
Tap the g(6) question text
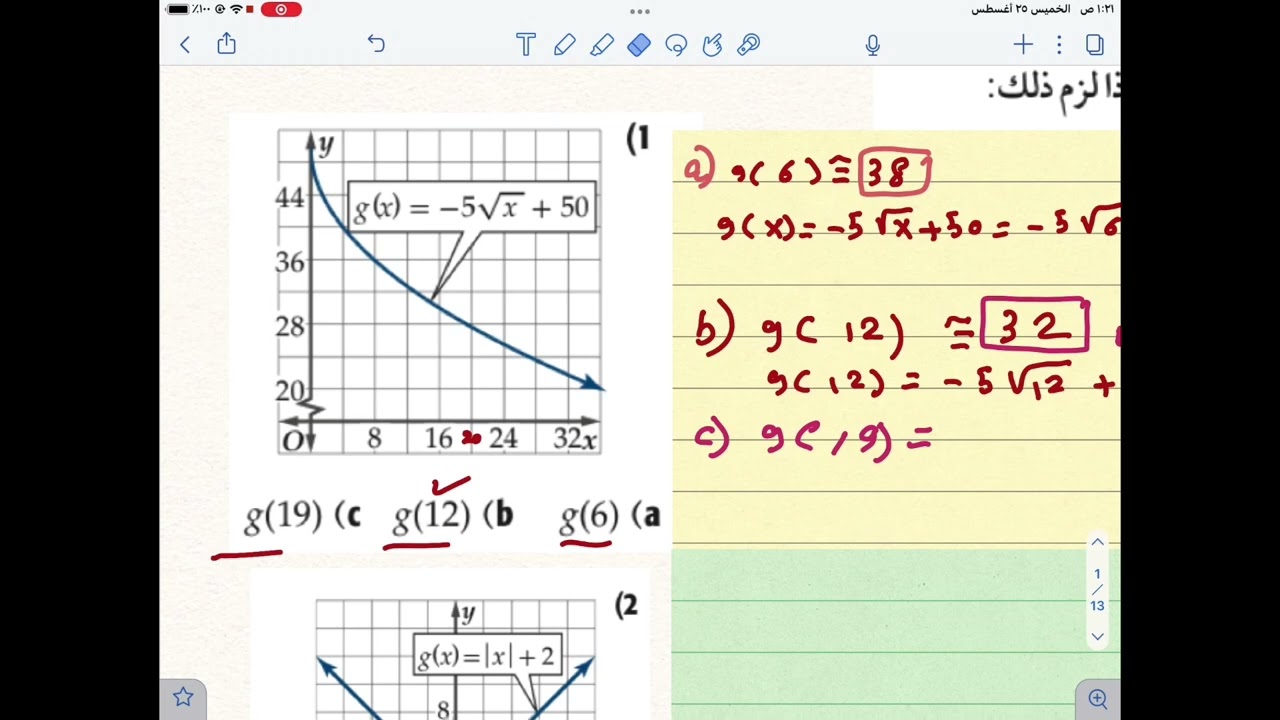click(589, 516)
